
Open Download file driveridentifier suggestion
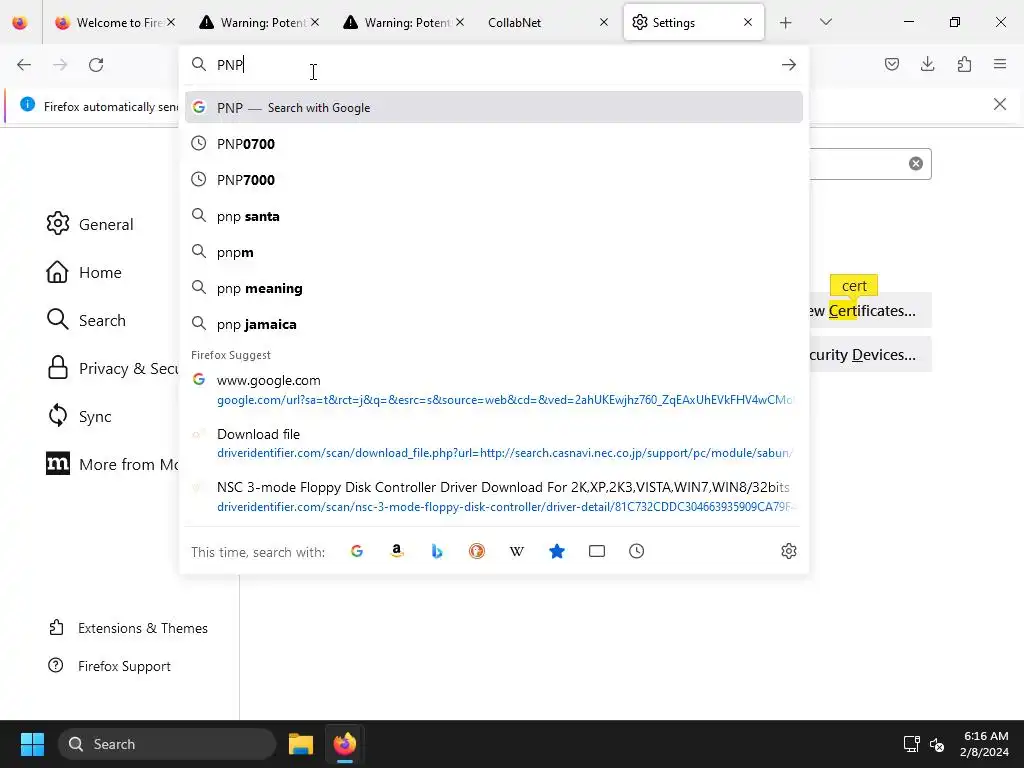tap(494, 443)
